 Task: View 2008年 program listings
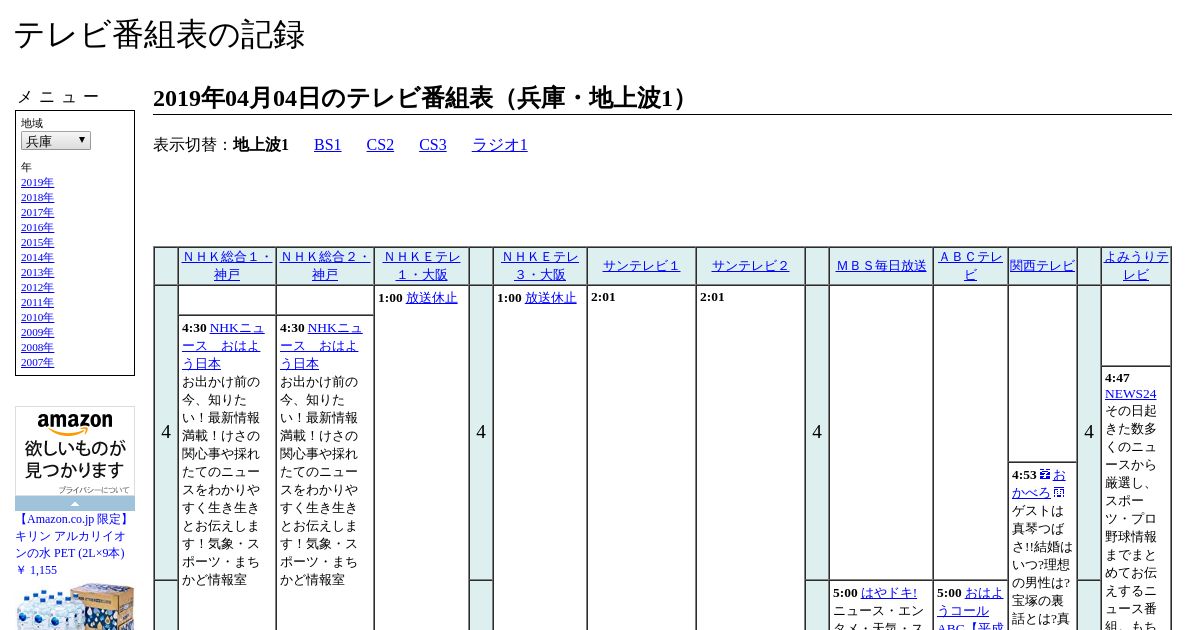point(37,347)
